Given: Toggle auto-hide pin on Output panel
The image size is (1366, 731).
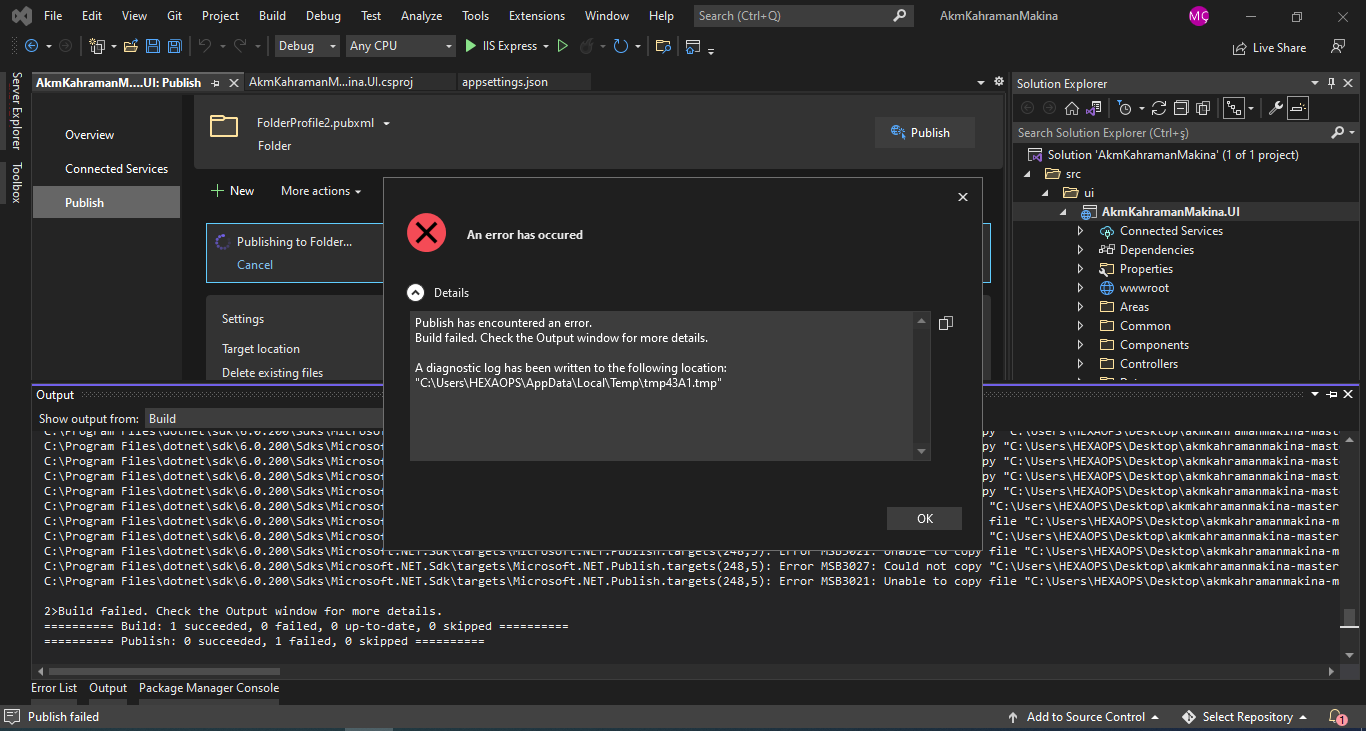Looking at the screenshot, I should pos(1333,395).
